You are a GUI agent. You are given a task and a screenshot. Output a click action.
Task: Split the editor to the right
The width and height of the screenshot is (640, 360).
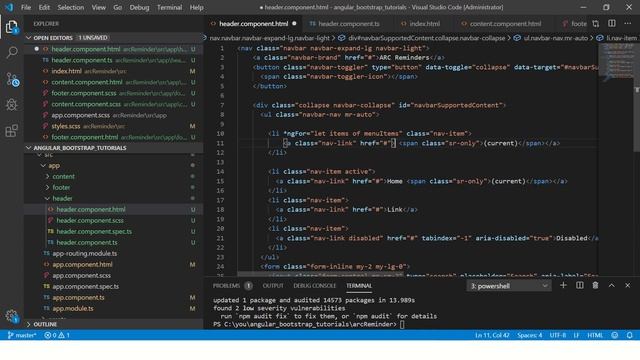pyautogui.click(x=611, y=24)
